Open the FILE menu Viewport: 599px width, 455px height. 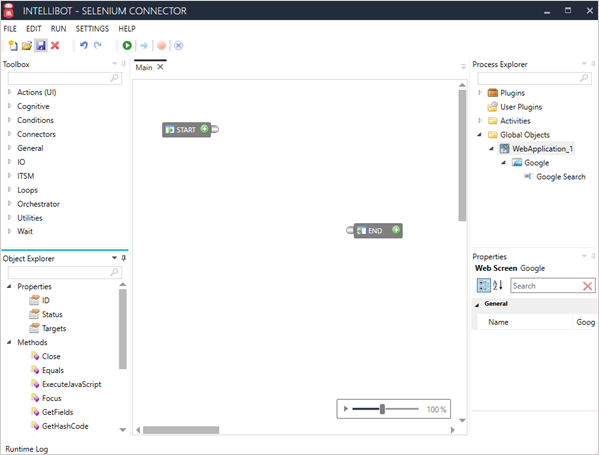click(x=10, y=29)
